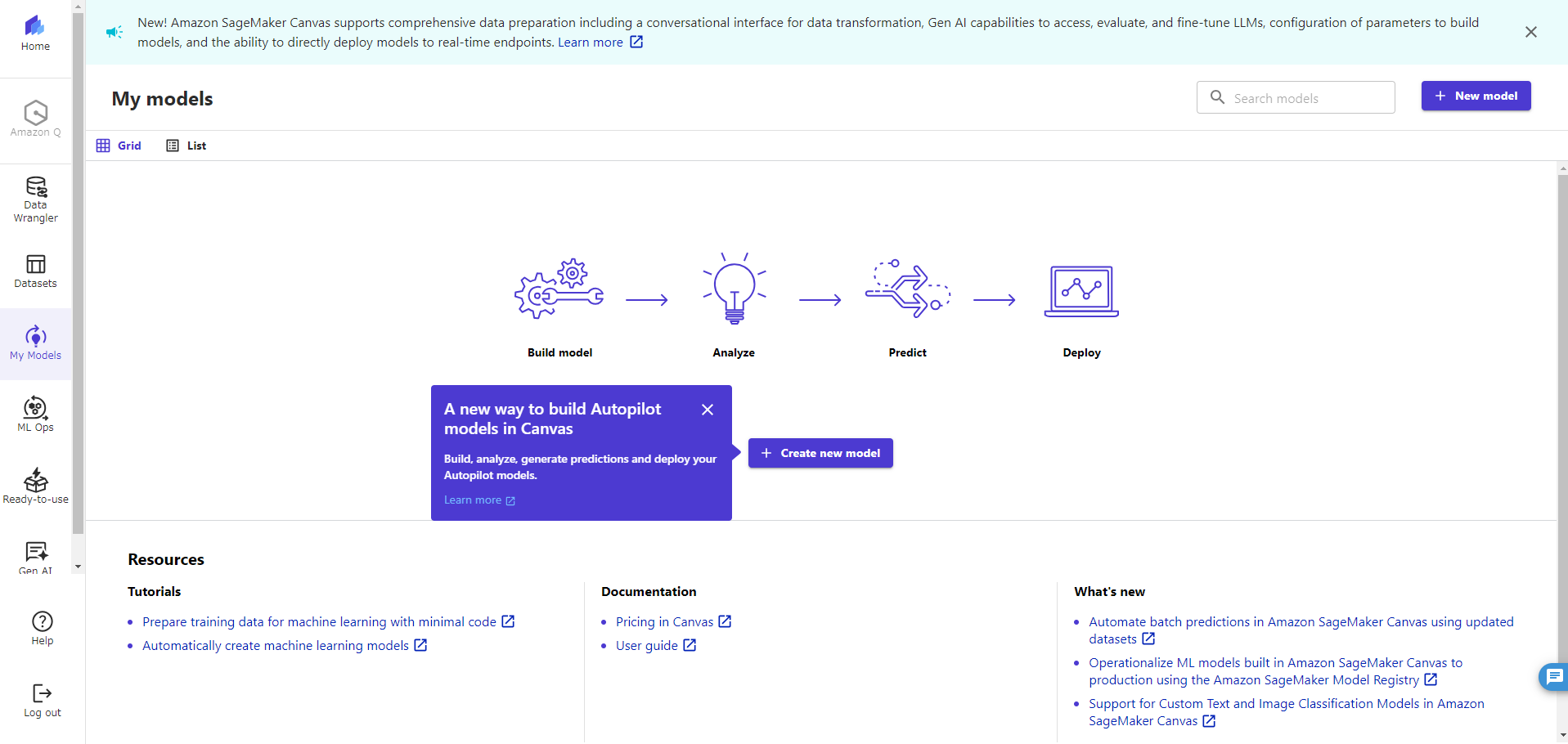
Task: Open Support for Custom Text article
Action: pos(1286,712)
